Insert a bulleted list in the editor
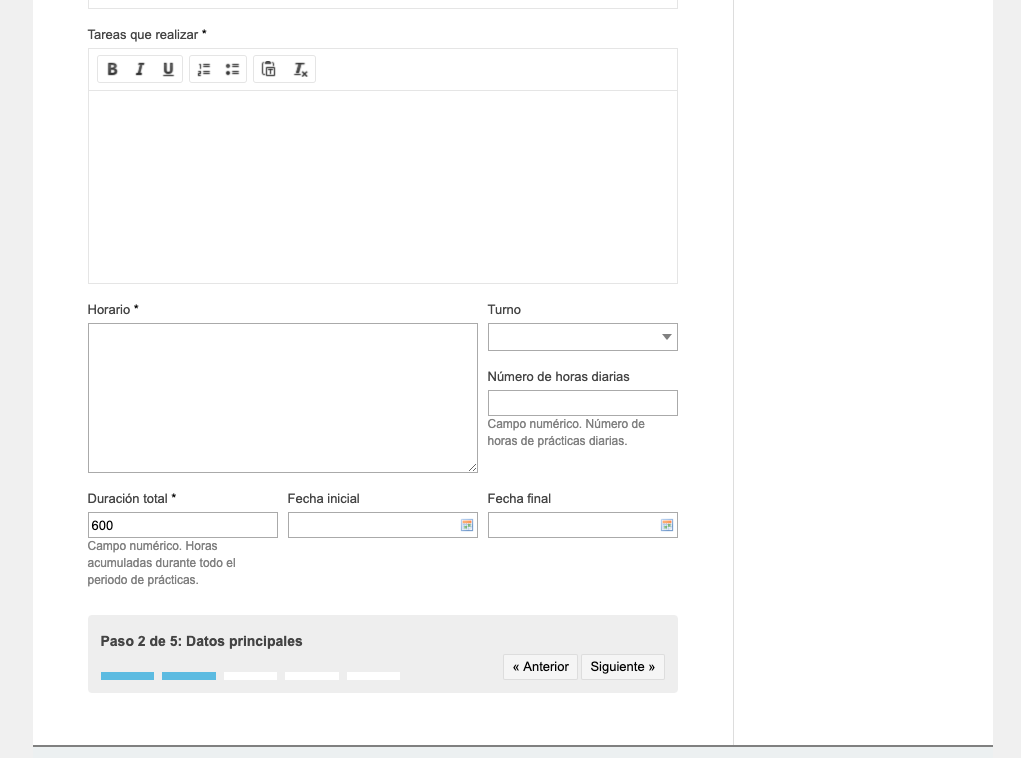 pyautogui.click(x=232, y=70)
